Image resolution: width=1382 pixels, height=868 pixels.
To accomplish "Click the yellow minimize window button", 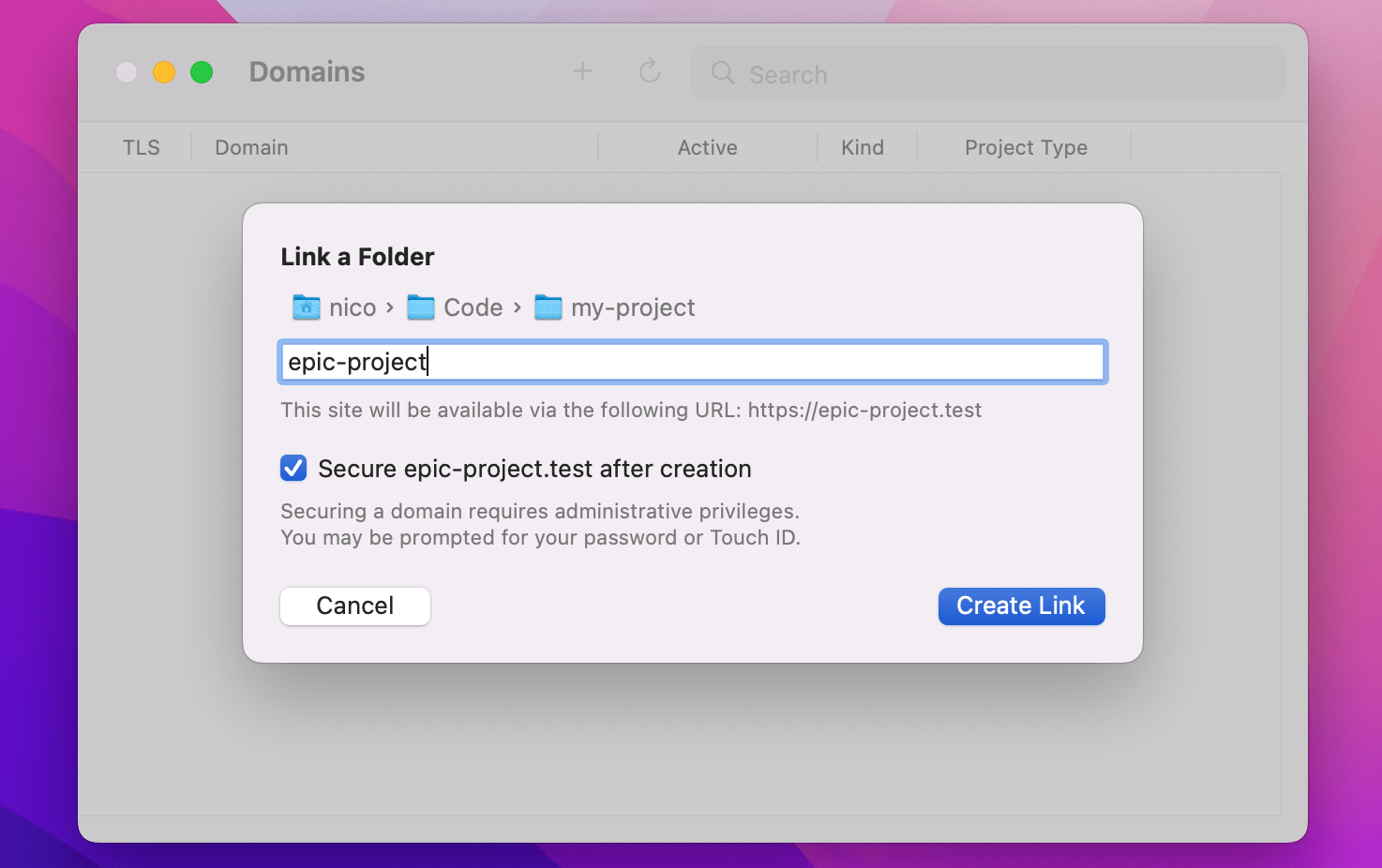I will (164, 72).
